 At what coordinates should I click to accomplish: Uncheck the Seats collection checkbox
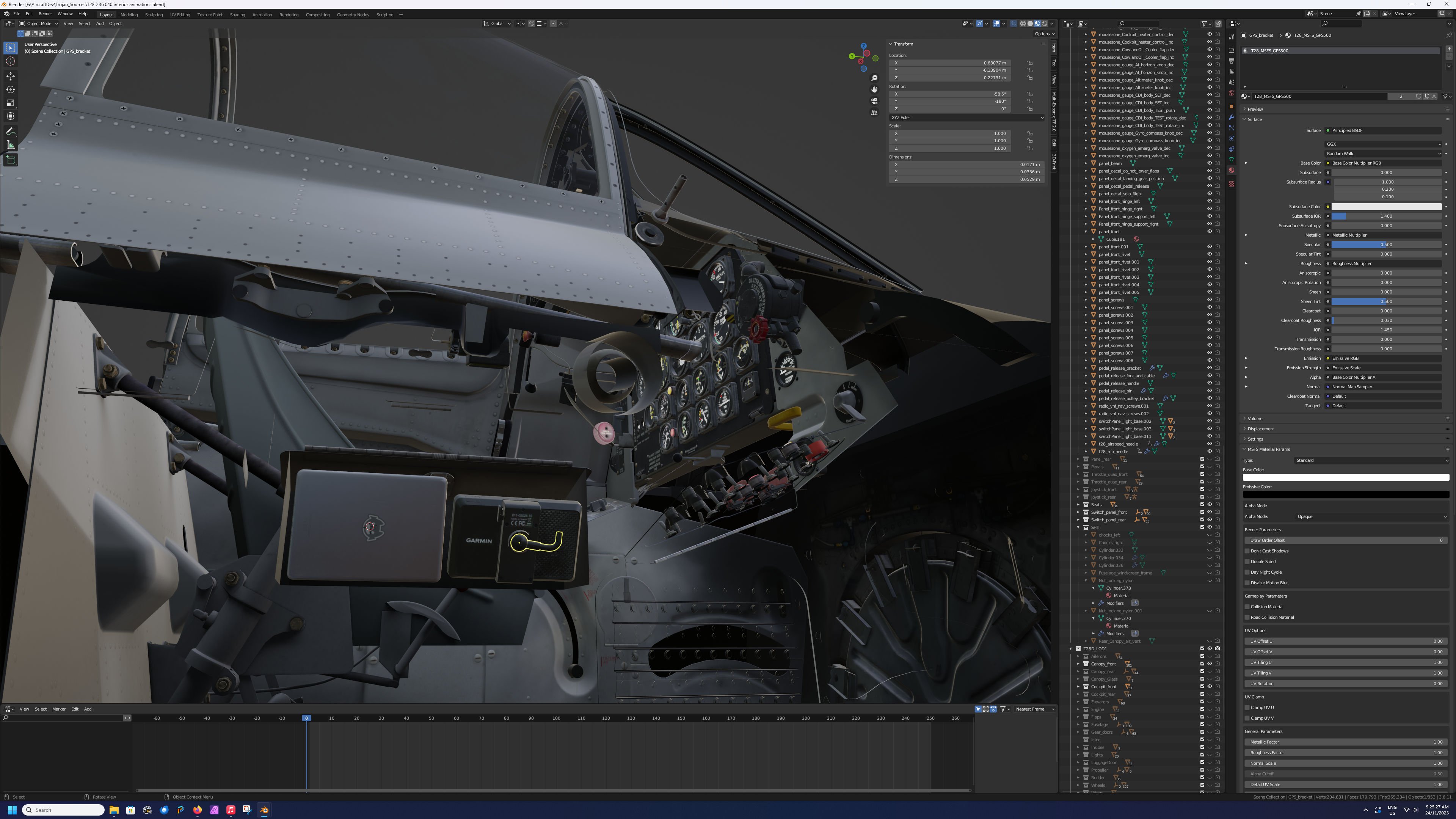click(x=1202, y=505)
